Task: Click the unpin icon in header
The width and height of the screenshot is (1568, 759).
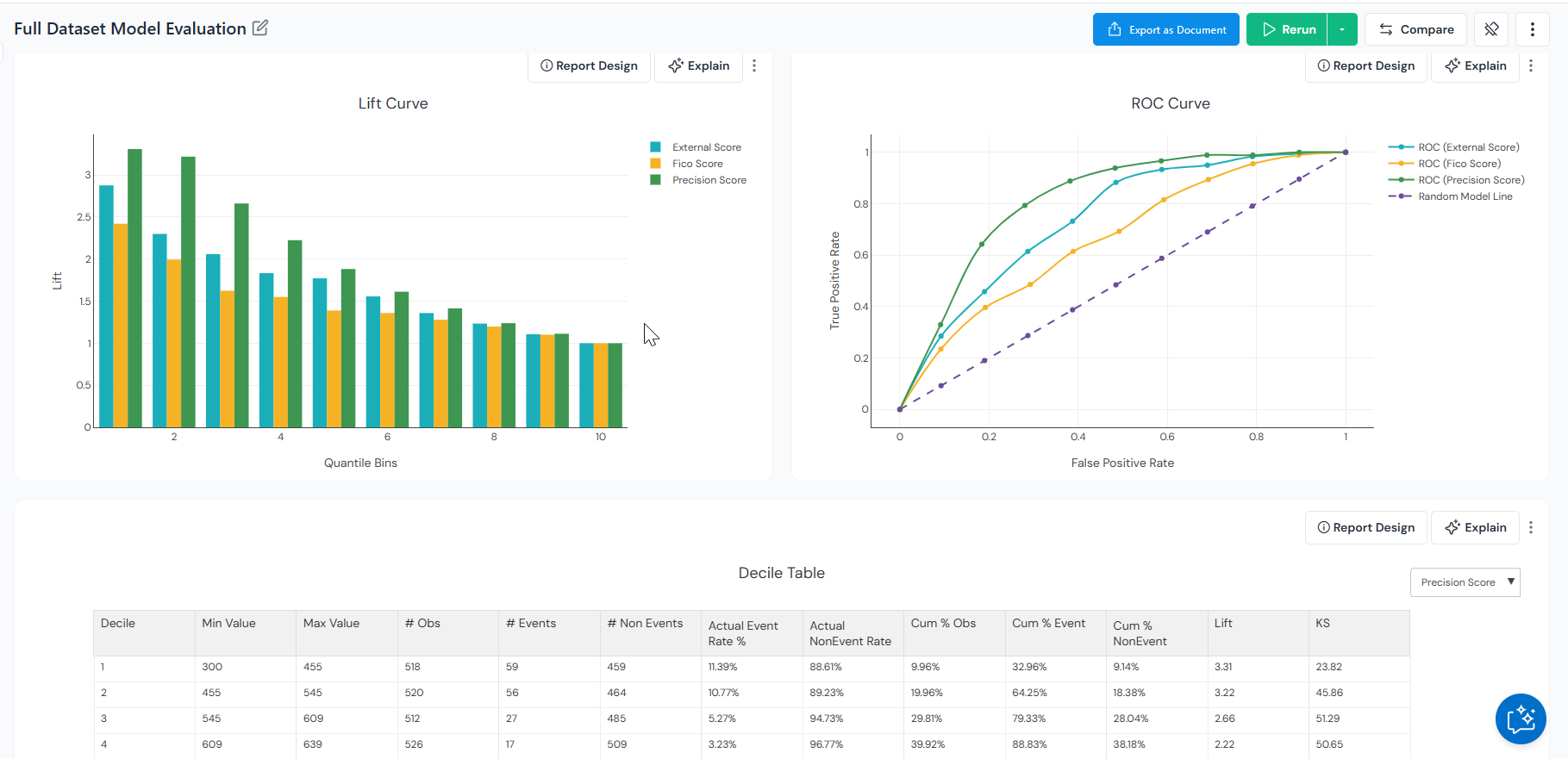Action: click(1491, 29)
